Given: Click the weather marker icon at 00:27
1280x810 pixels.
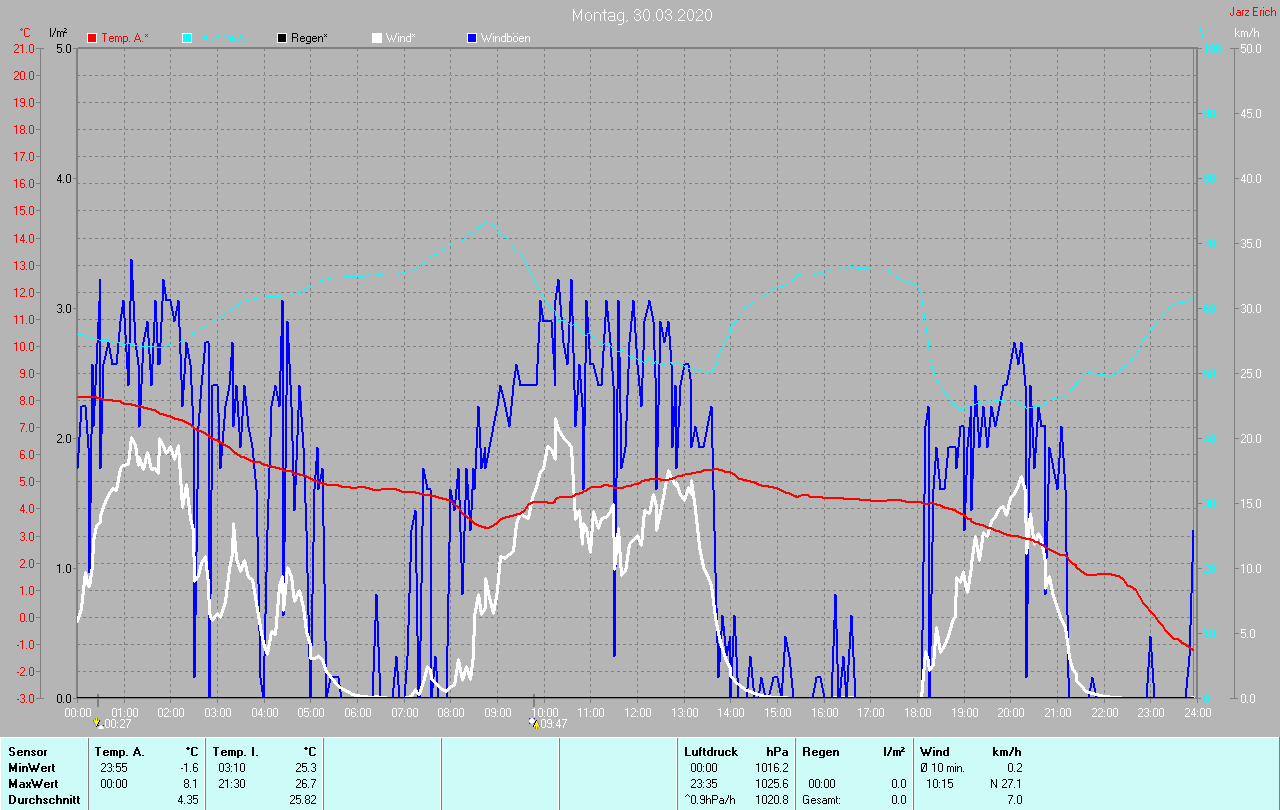Looking at the screenshot, I should tap(97, 723).
